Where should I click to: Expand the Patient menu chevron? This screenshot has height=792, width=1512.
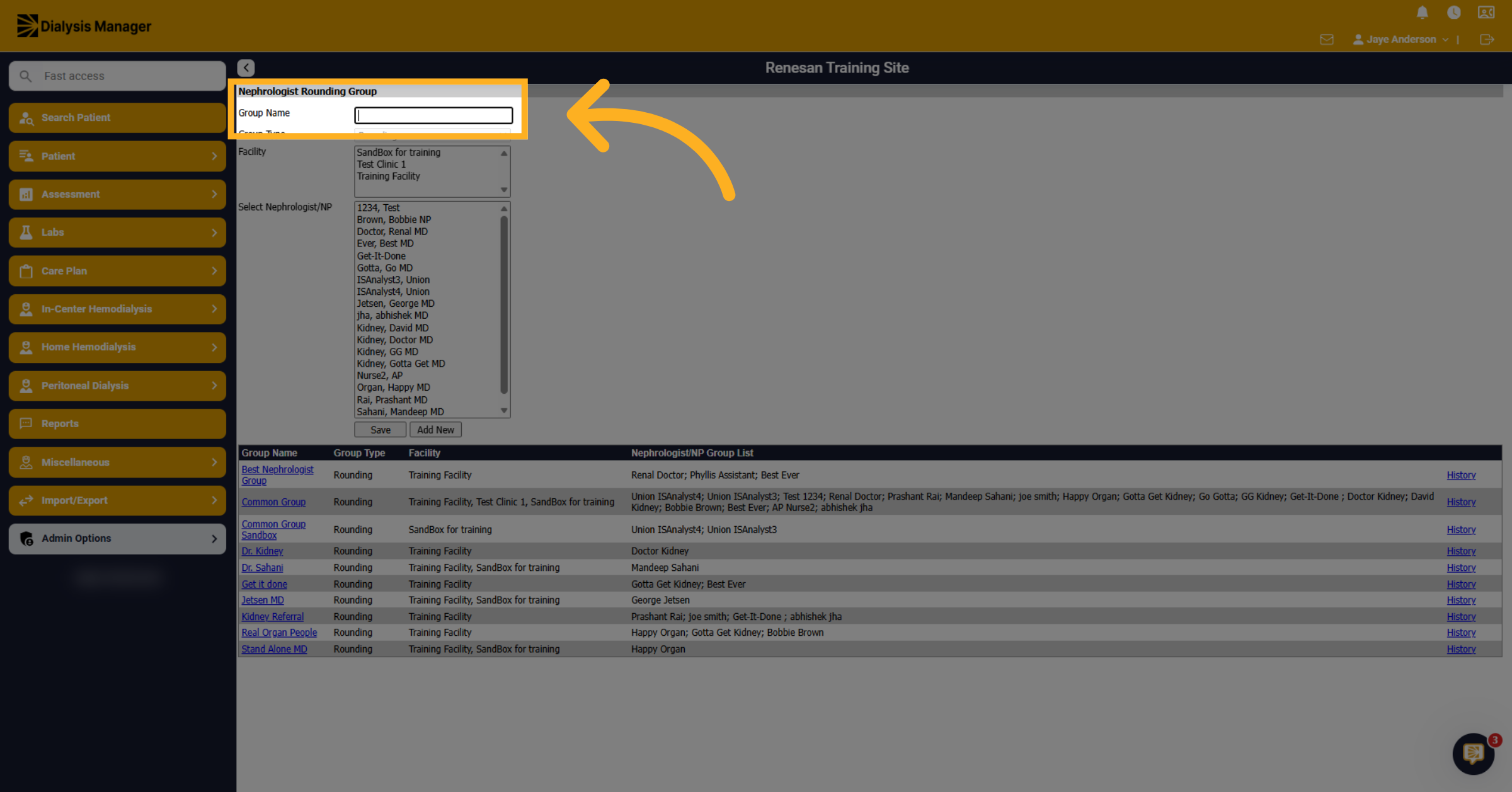(x=214, y=156)
